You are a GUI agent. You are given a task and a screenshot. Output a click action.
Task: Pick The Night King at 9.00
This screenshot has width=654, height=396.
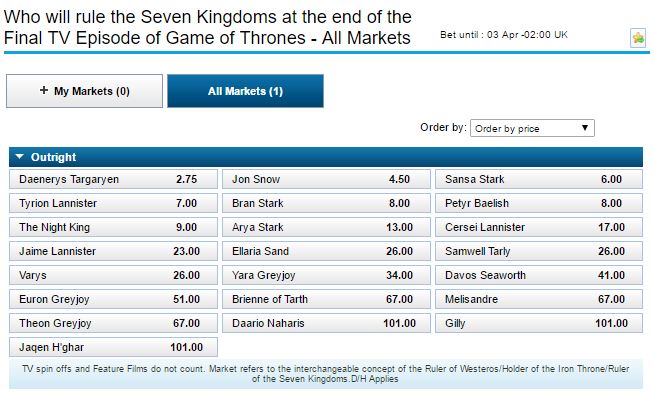[x=113, y=227]
